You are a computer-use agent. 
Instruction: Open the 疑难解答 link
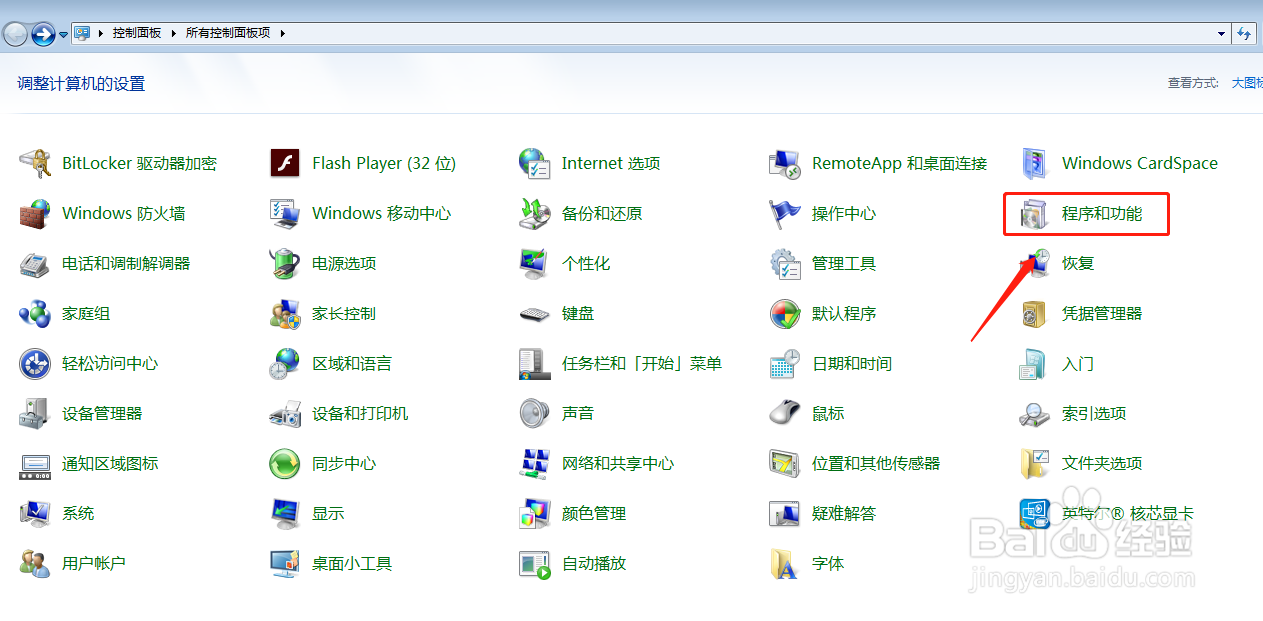pos(844,513)
